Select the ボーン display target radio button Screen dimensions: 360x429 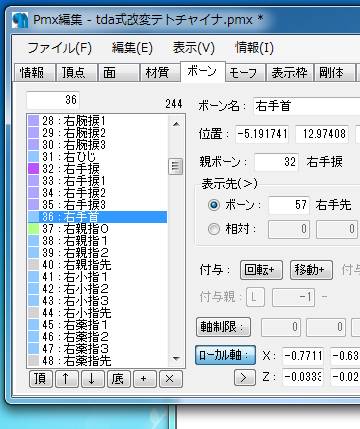(214, 205)
